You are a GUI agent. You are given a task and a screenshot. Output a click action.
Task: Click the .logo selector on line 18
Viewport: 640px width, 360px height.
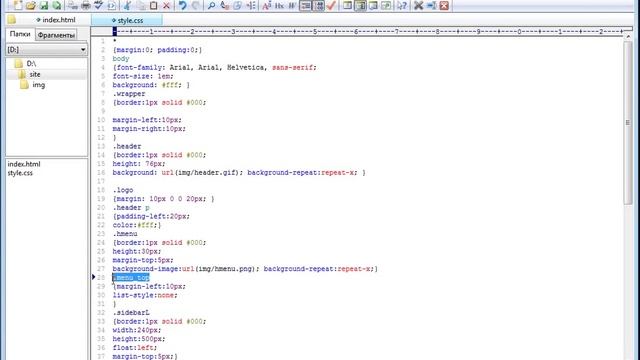point(123,190)
